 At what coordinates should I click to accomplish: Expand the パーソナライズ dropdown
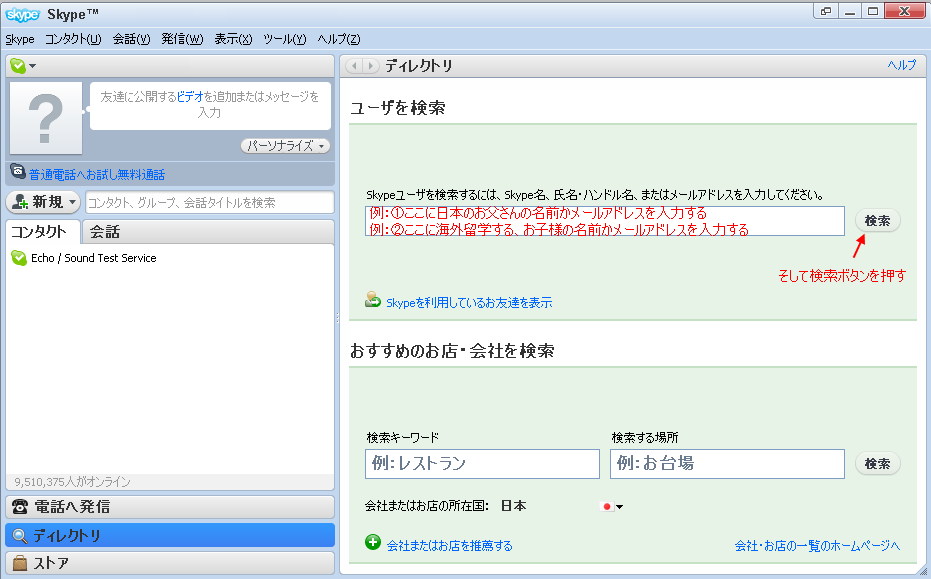[286, 146]
